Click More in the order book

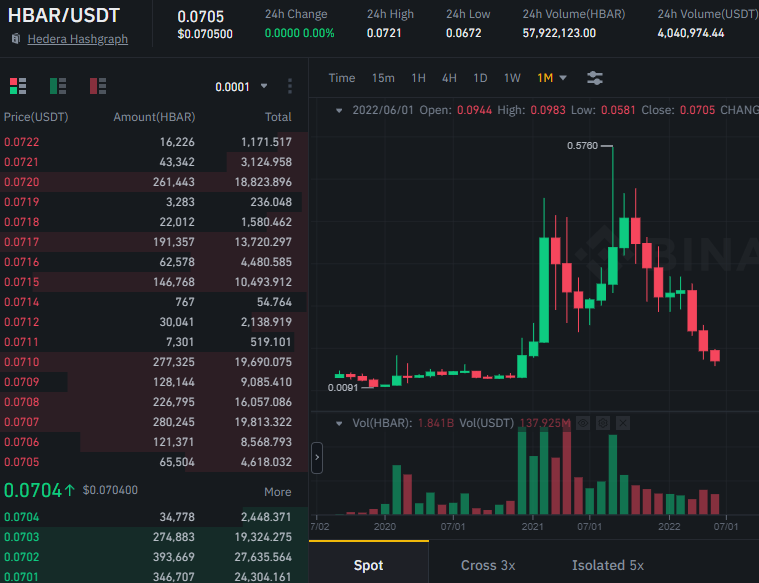click(278, 492)
